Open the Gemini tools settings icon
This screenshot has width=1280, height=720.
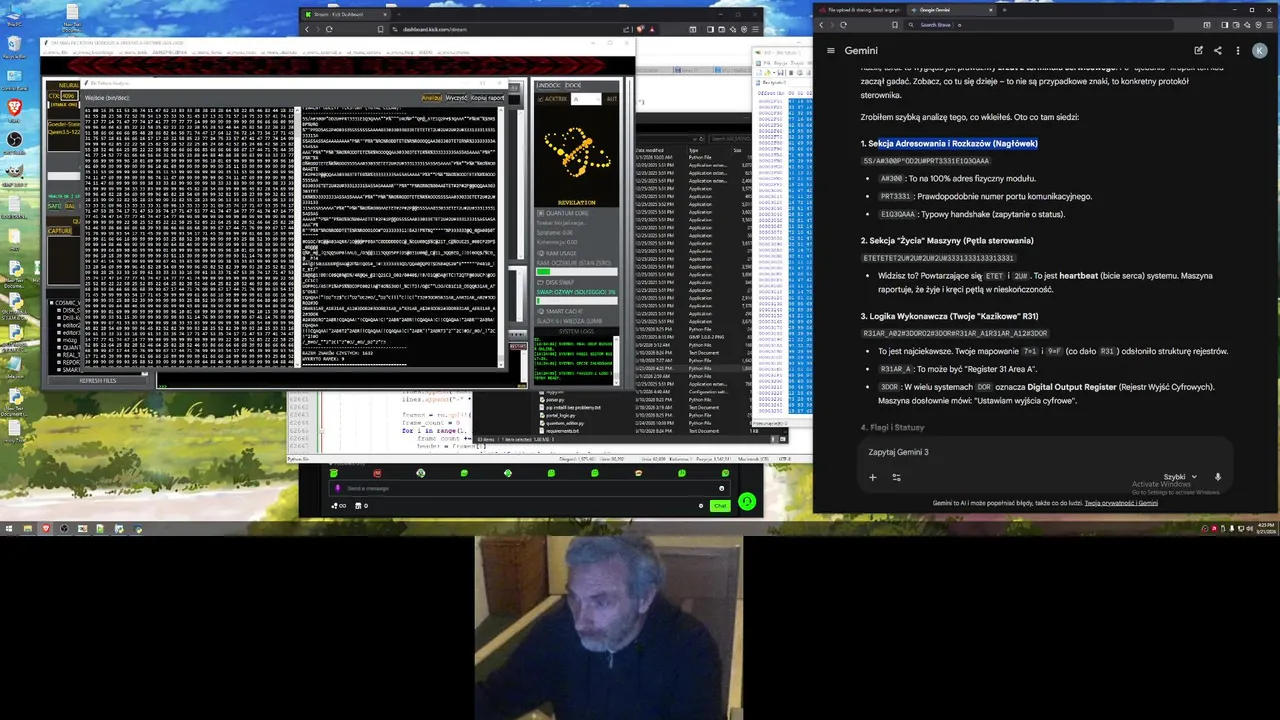(896, 477)
